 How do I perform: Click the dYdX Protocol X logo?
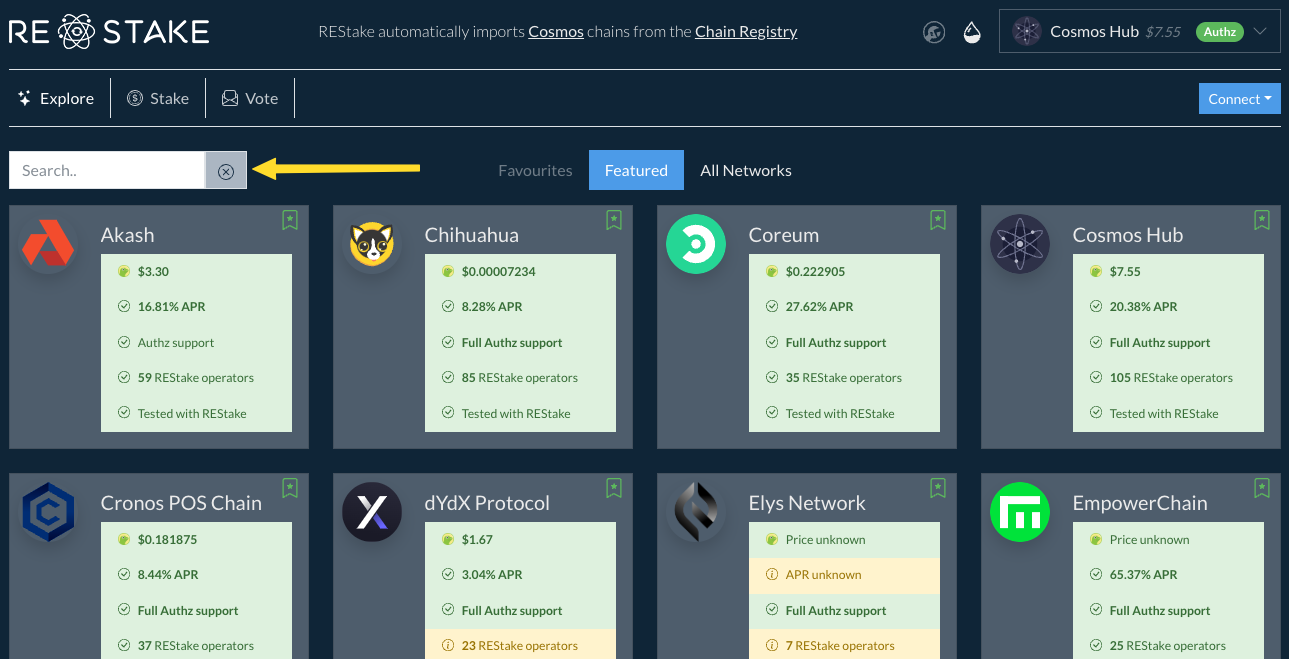click(372, 512)
